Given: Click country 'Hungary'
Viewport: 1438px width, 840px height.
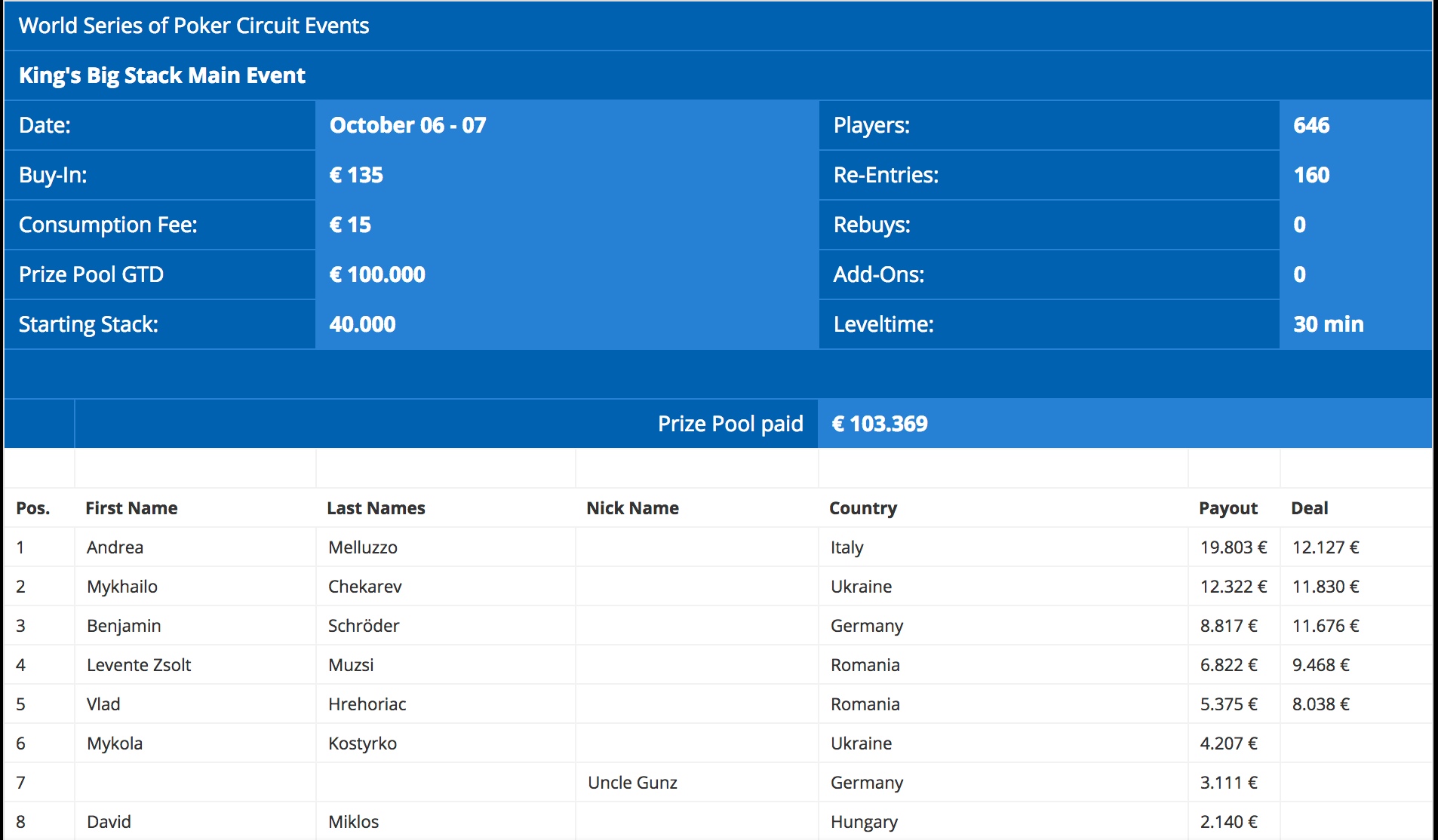Looking at the screenshot, I should [864, 822].
